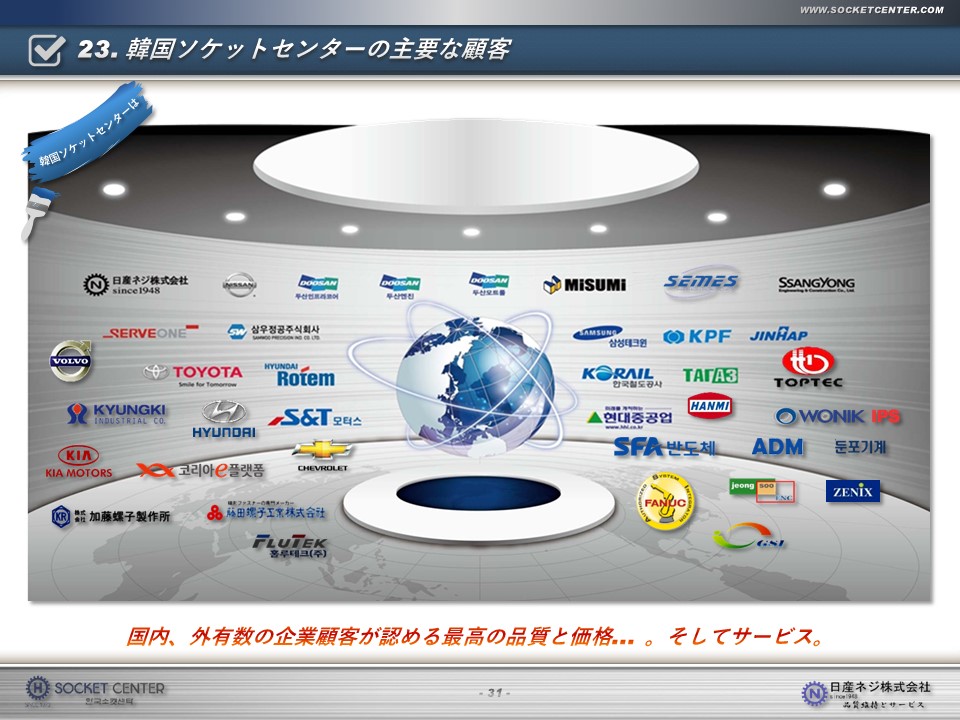Click the yellow FANUC round badge
This screenshot has height=720, width=960.
click(663, 497)
